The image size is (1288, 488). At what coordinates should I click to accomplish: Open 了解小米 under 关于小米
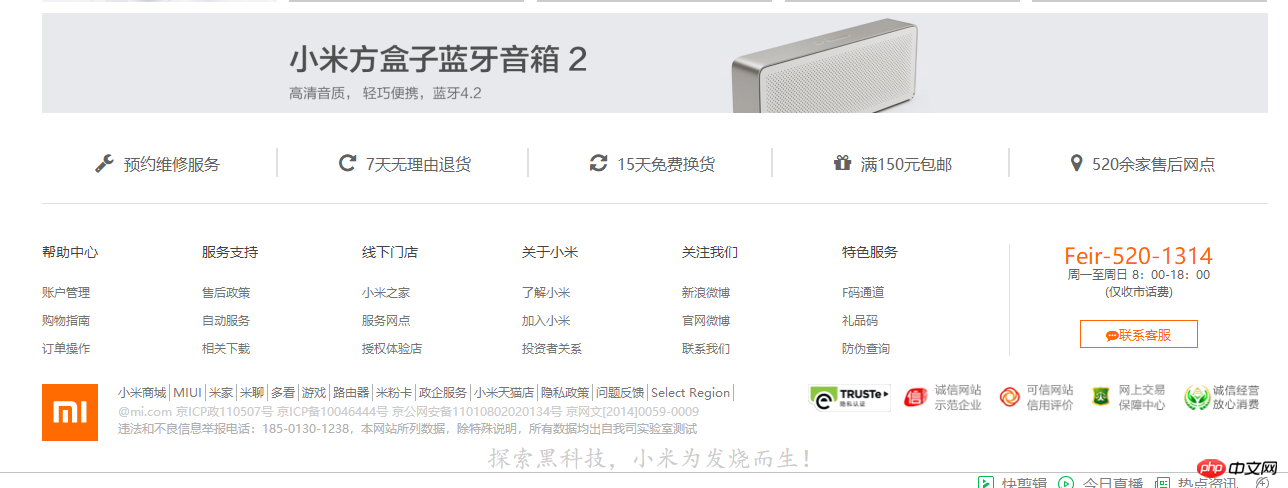click(546, 292)
